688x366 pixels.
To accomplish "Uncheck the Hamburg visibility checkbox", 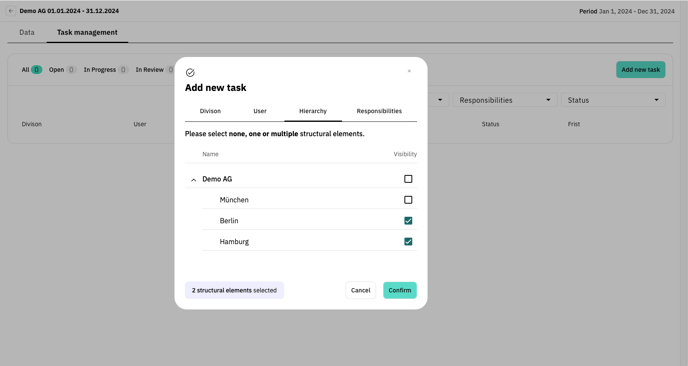I will coord(408,242).
